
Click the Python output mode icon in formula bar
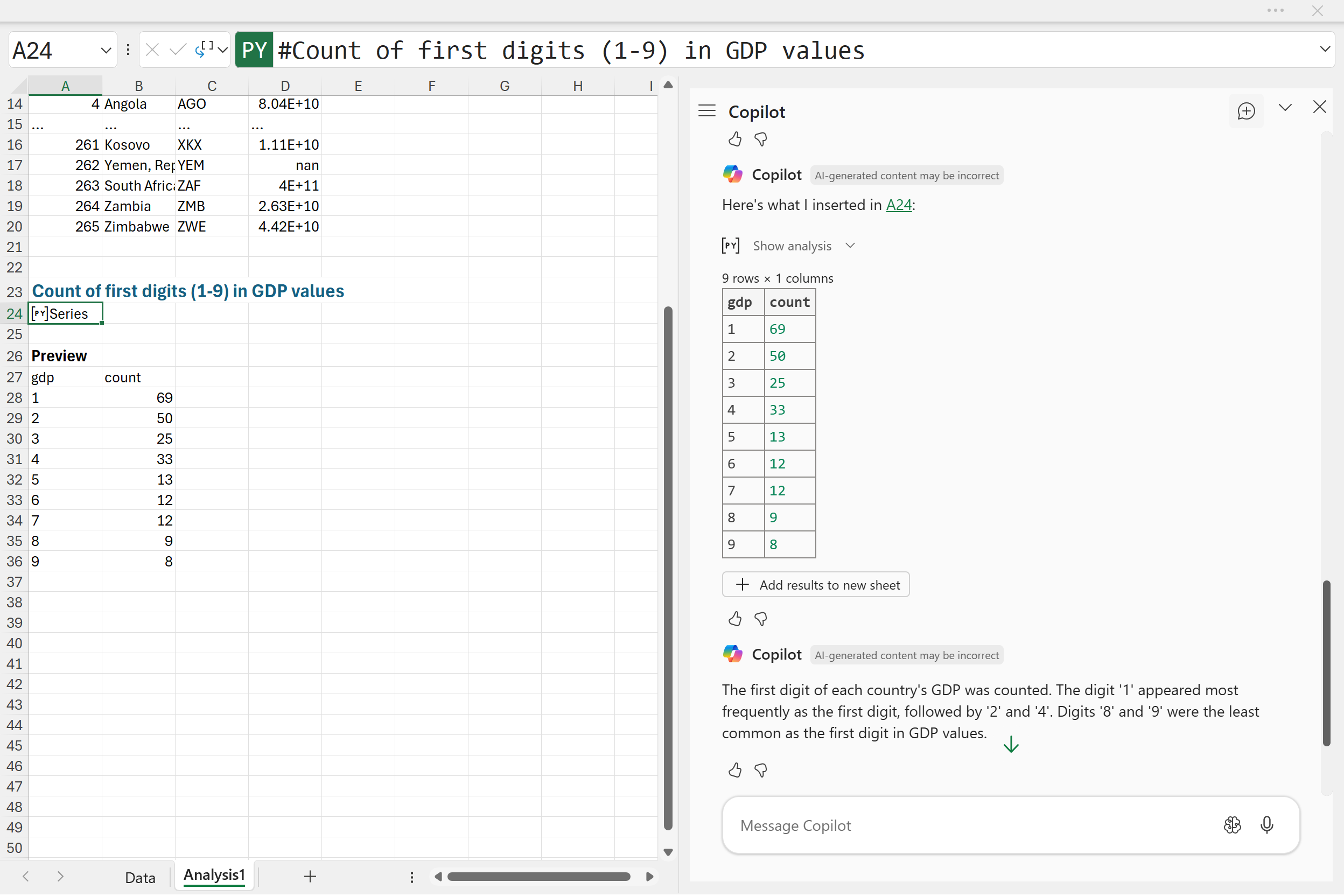[205, 50]
